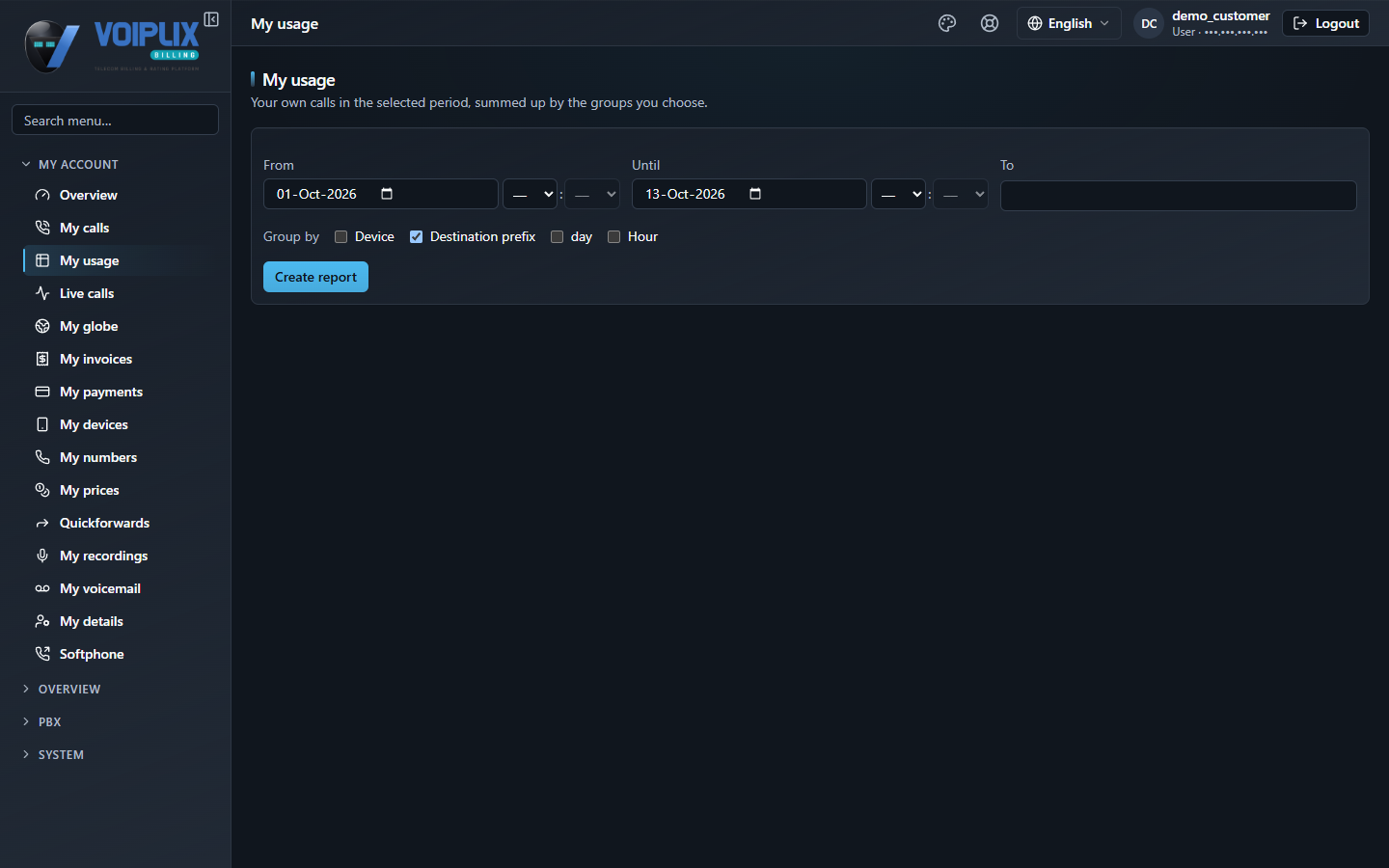Uncheck Destination prefix checkbox
The width and height of the screenshot is (1389, 868).
(416, 237)
